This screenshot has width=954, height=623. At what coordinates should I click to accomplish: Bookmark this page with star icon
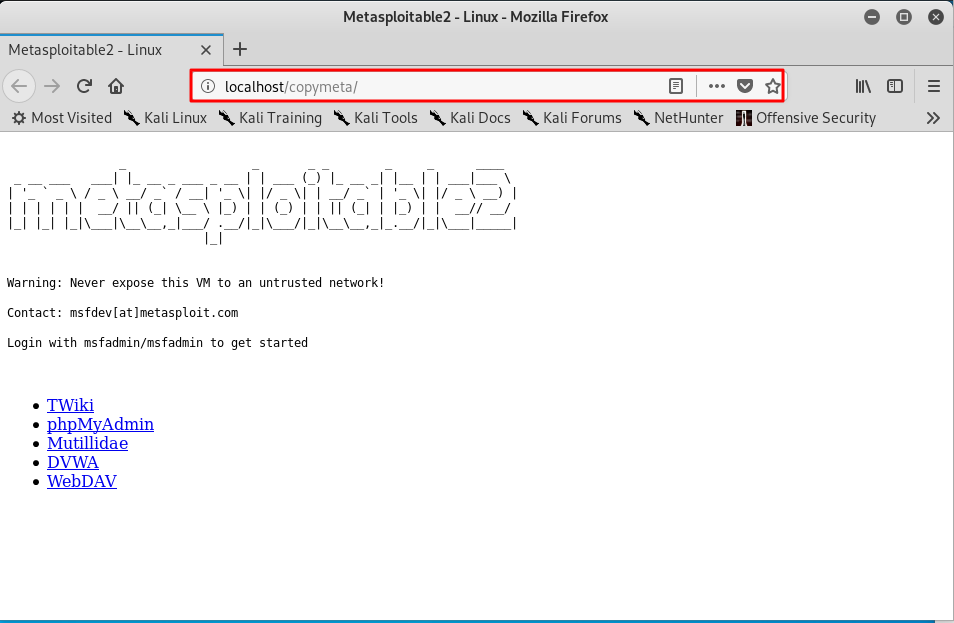pos(773,86)
